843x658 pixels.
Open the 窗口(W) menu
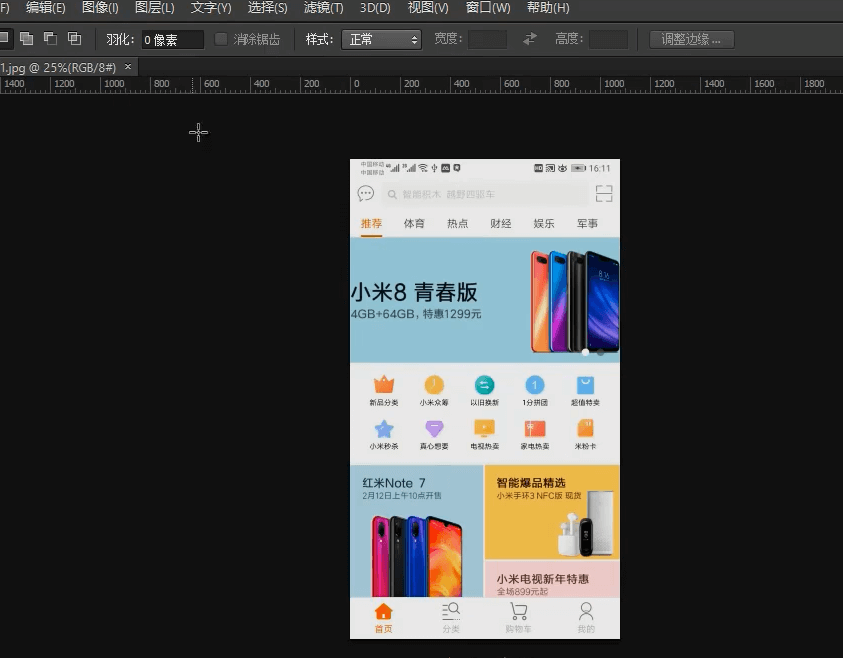click(x=487, y=8)
